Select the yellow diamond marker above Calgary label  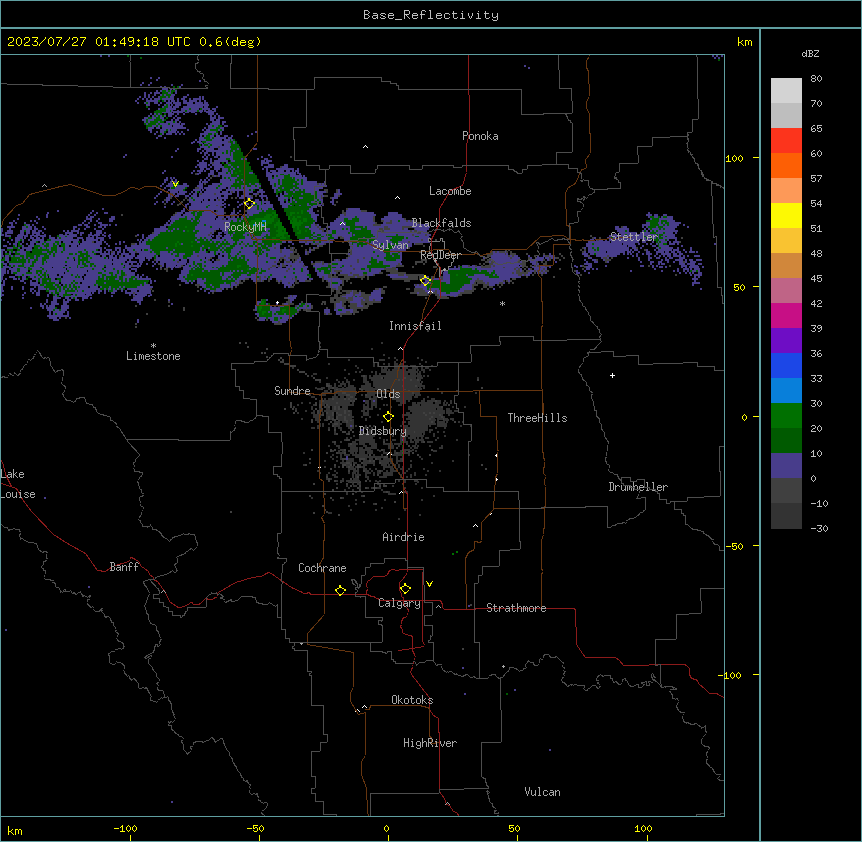(406, 589)
